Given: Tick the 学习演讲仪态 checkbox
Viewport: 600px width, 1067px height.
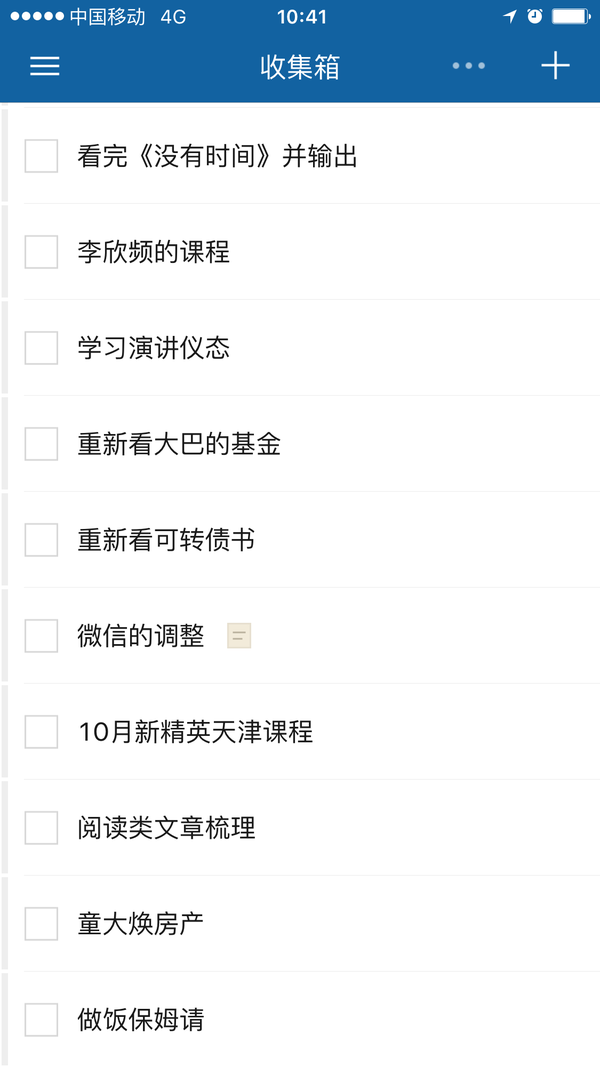Looking at the screenshot, I should (x=41, y=348).
